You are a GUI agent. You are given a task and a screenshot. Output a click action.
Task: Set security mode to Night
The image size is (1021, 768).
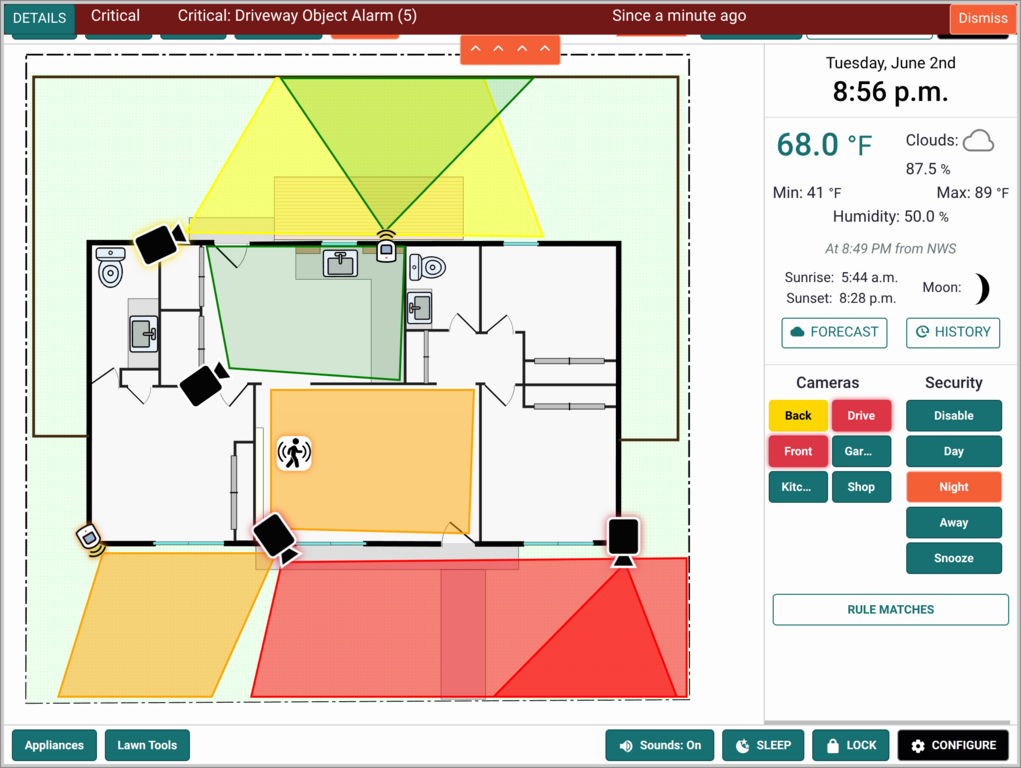(x=953, y=487)
